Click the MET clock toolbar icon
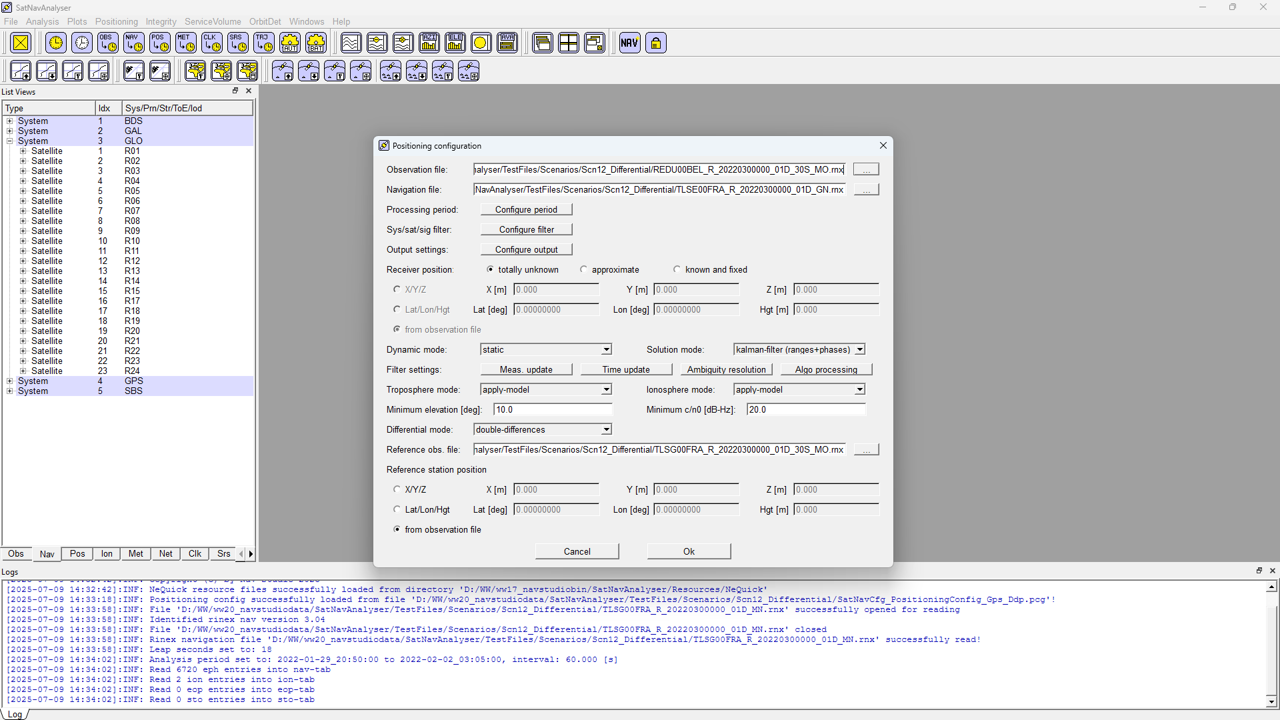 pos(185,43)
